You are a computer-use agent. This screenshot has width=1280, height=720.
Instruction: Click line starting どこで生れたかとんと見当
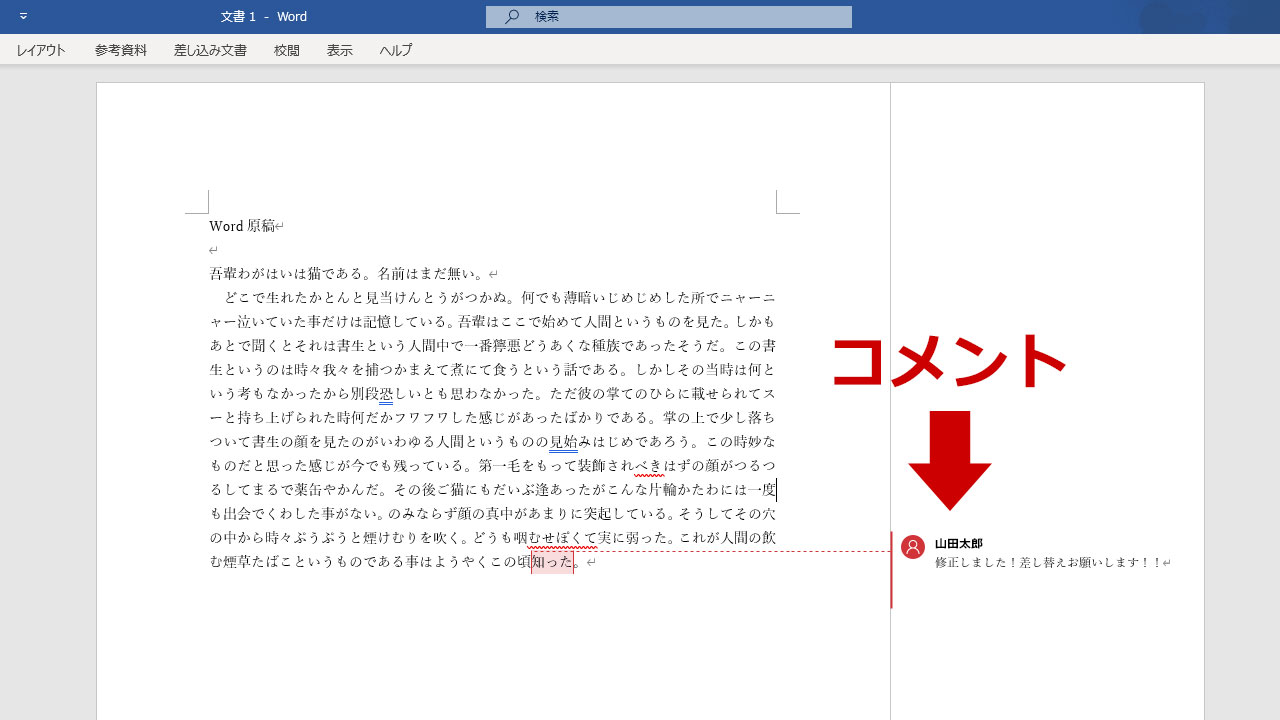[500, 298]
